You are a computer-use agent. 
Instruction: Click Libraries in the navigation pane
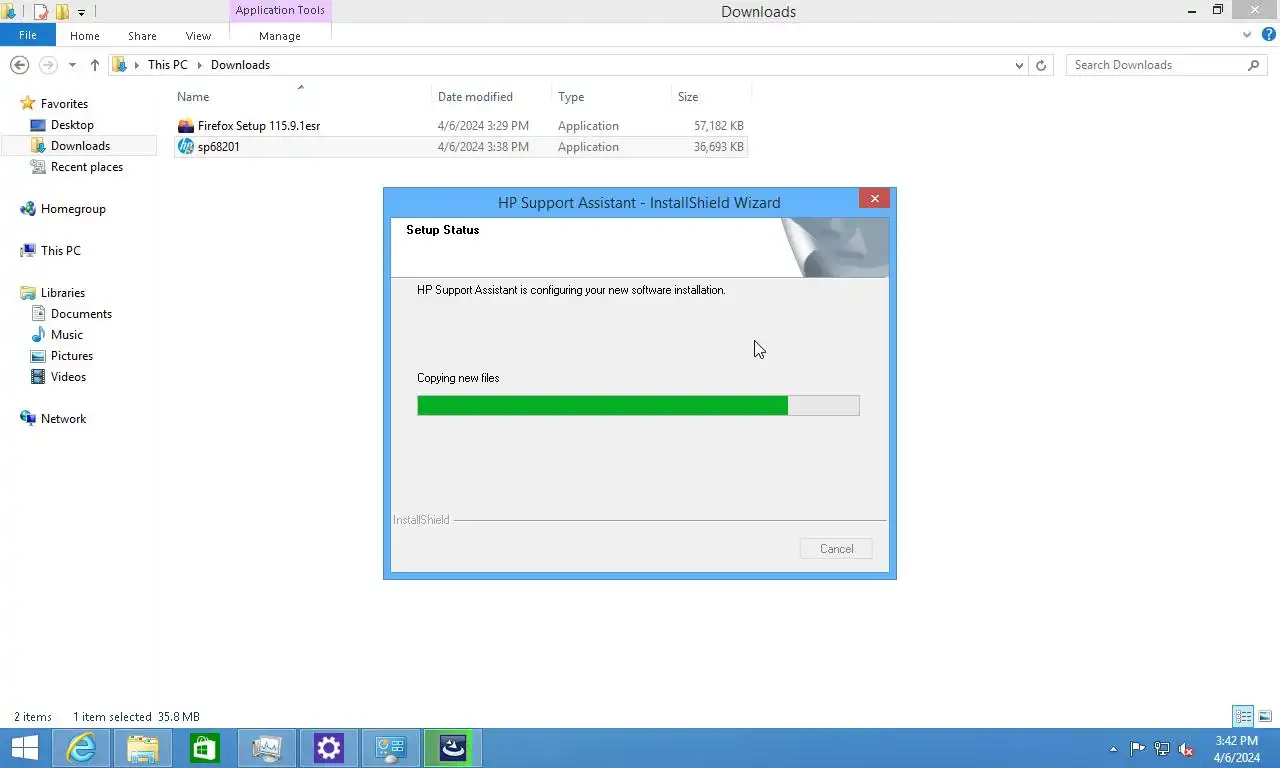point(63,293)
